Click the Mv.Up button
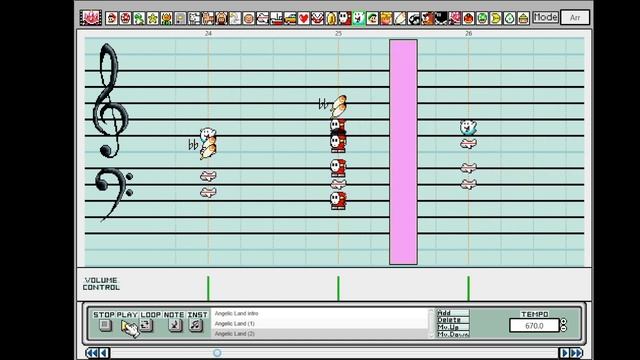Image resolution: width=640 pixels, height=360 pixels. [453, 327]
